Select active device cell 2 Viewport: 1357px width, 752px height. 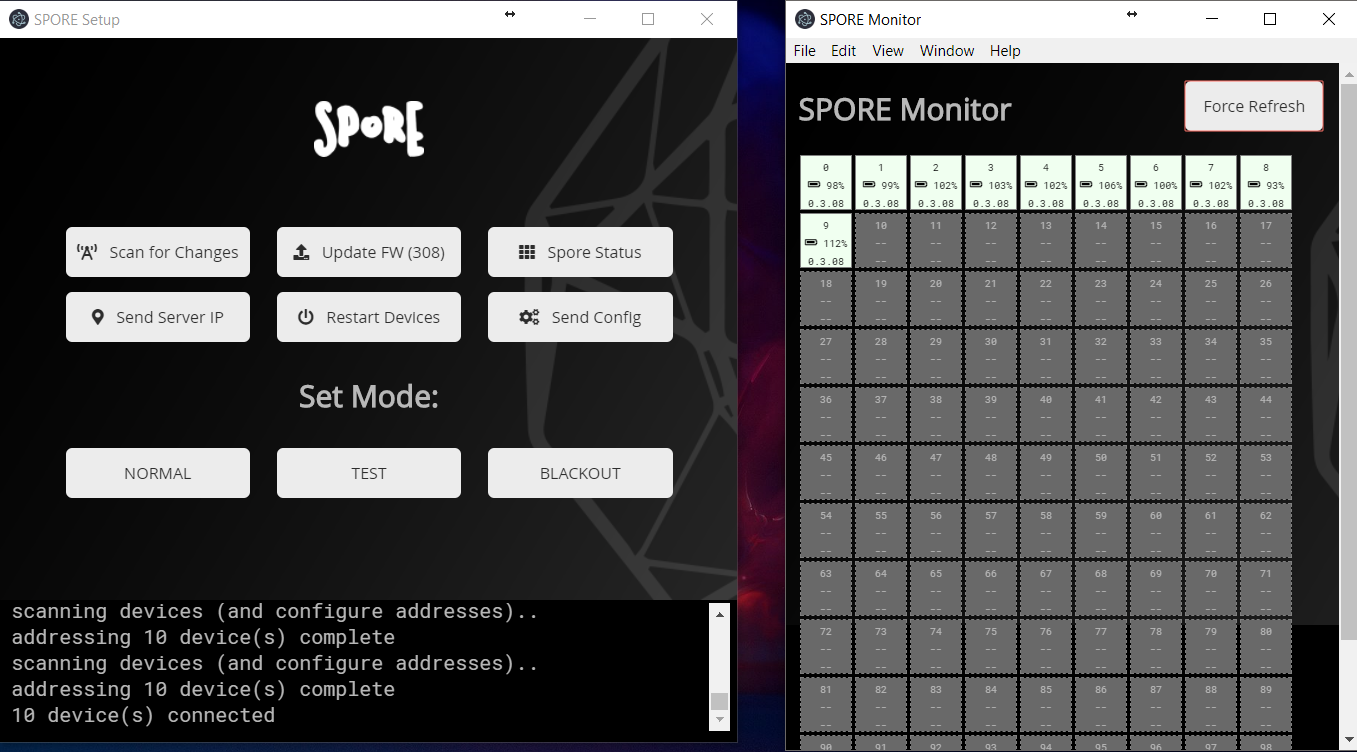[936, 183]
